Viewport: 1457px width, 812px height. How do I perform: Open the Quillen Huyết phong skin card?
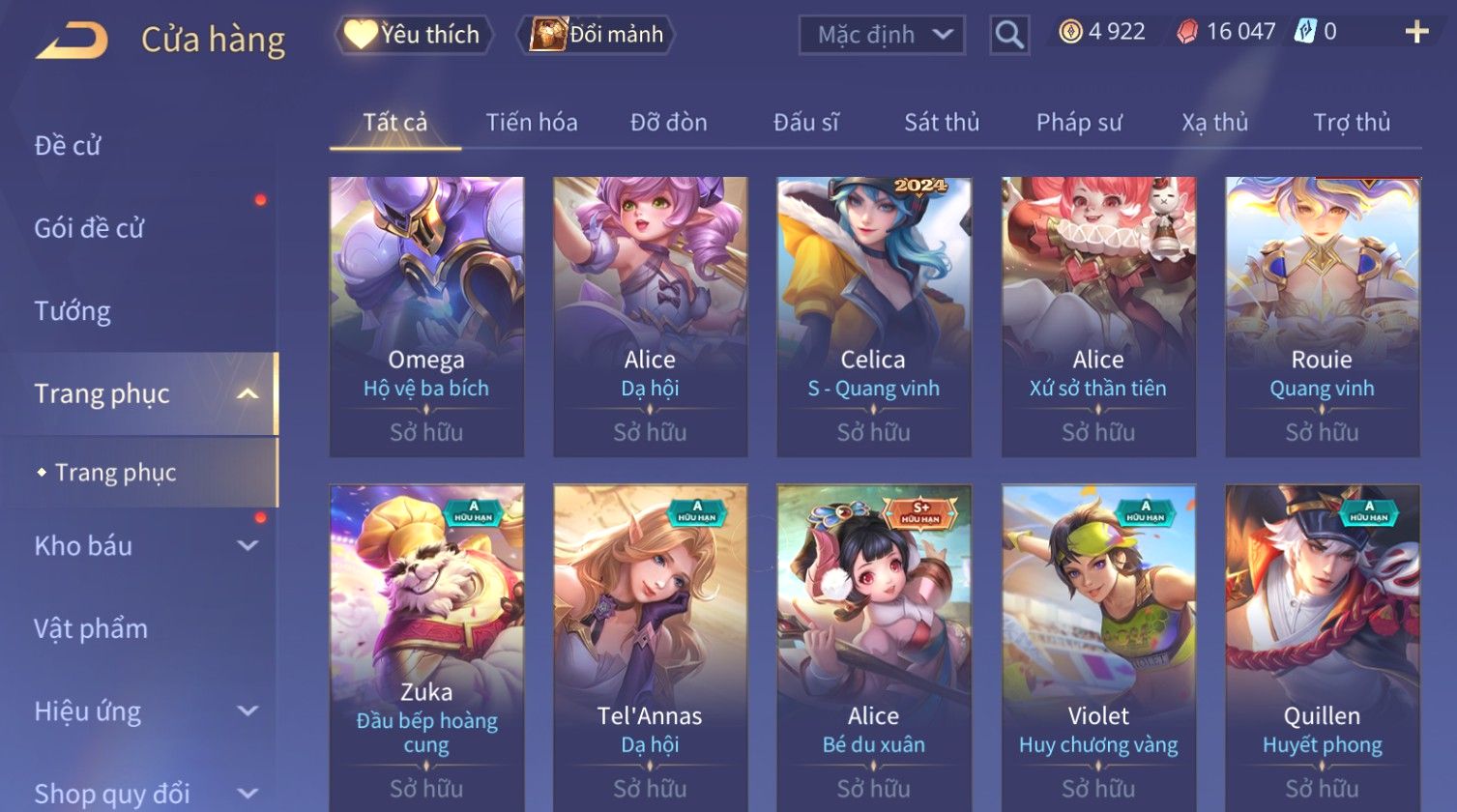(1322, 648)
